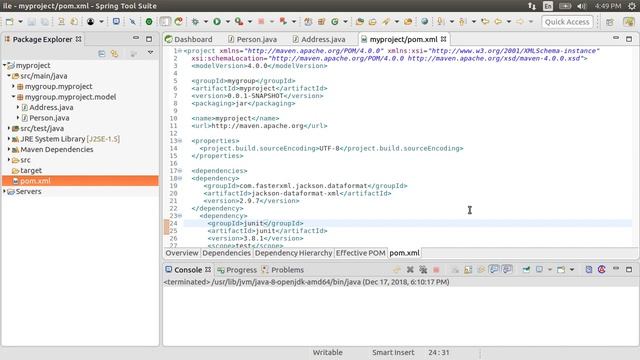Collapse the myproject tree node
The height and width of the screenshot is (360, 640).
(4, 65)
